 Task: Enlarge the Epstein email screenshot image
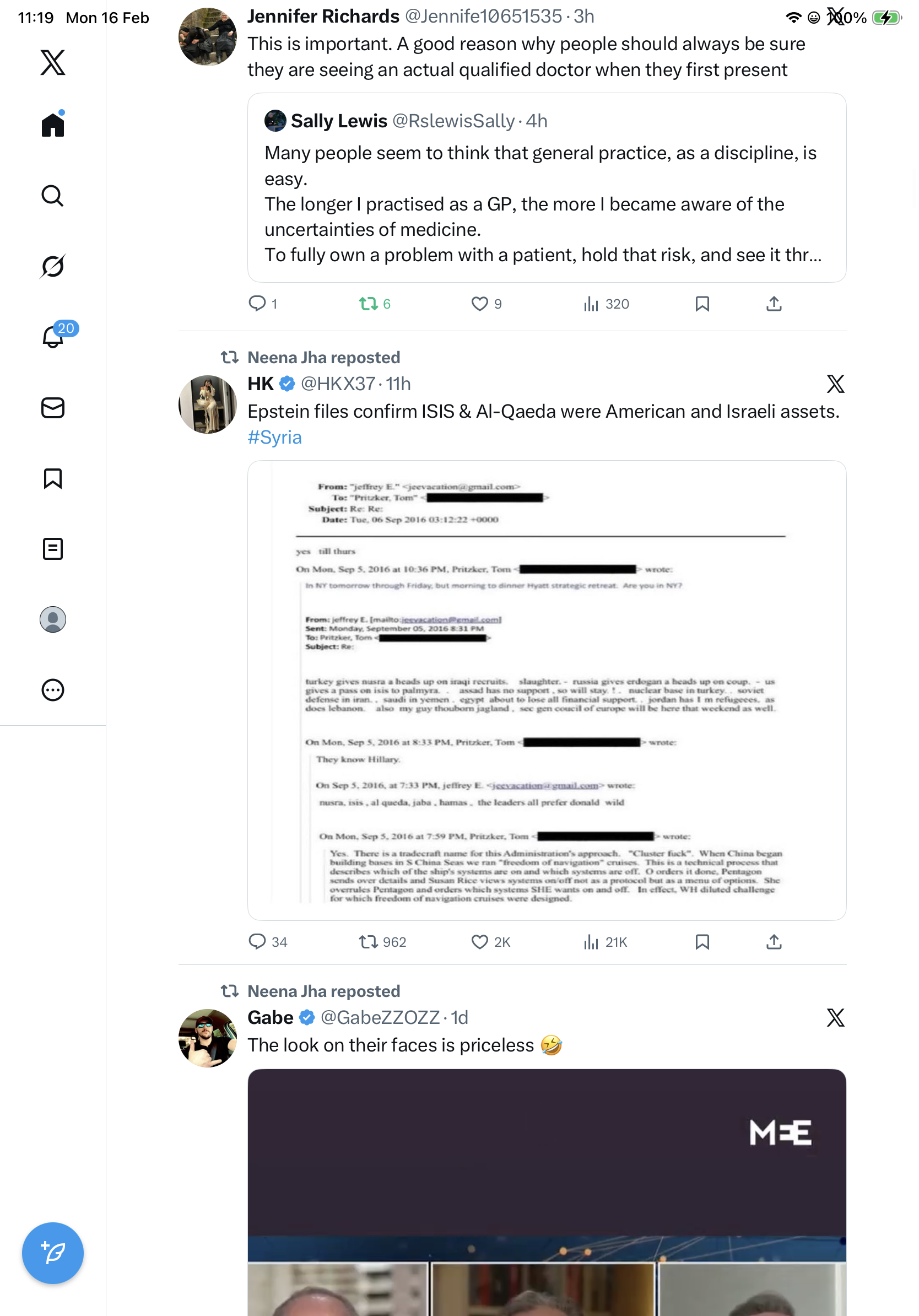click(x=547, y=690)
